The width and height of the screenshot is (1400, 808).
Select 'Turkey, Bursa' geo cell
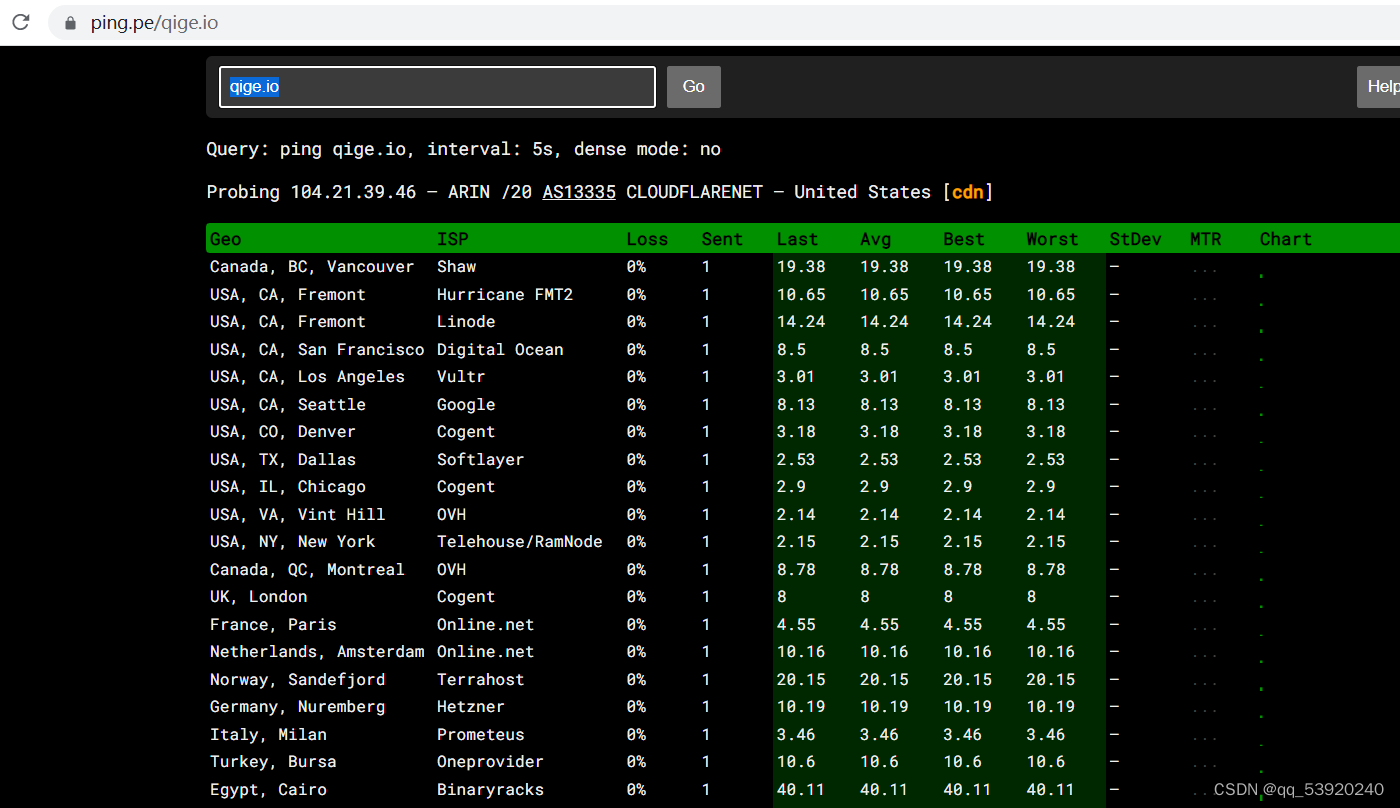pos(273,762)
